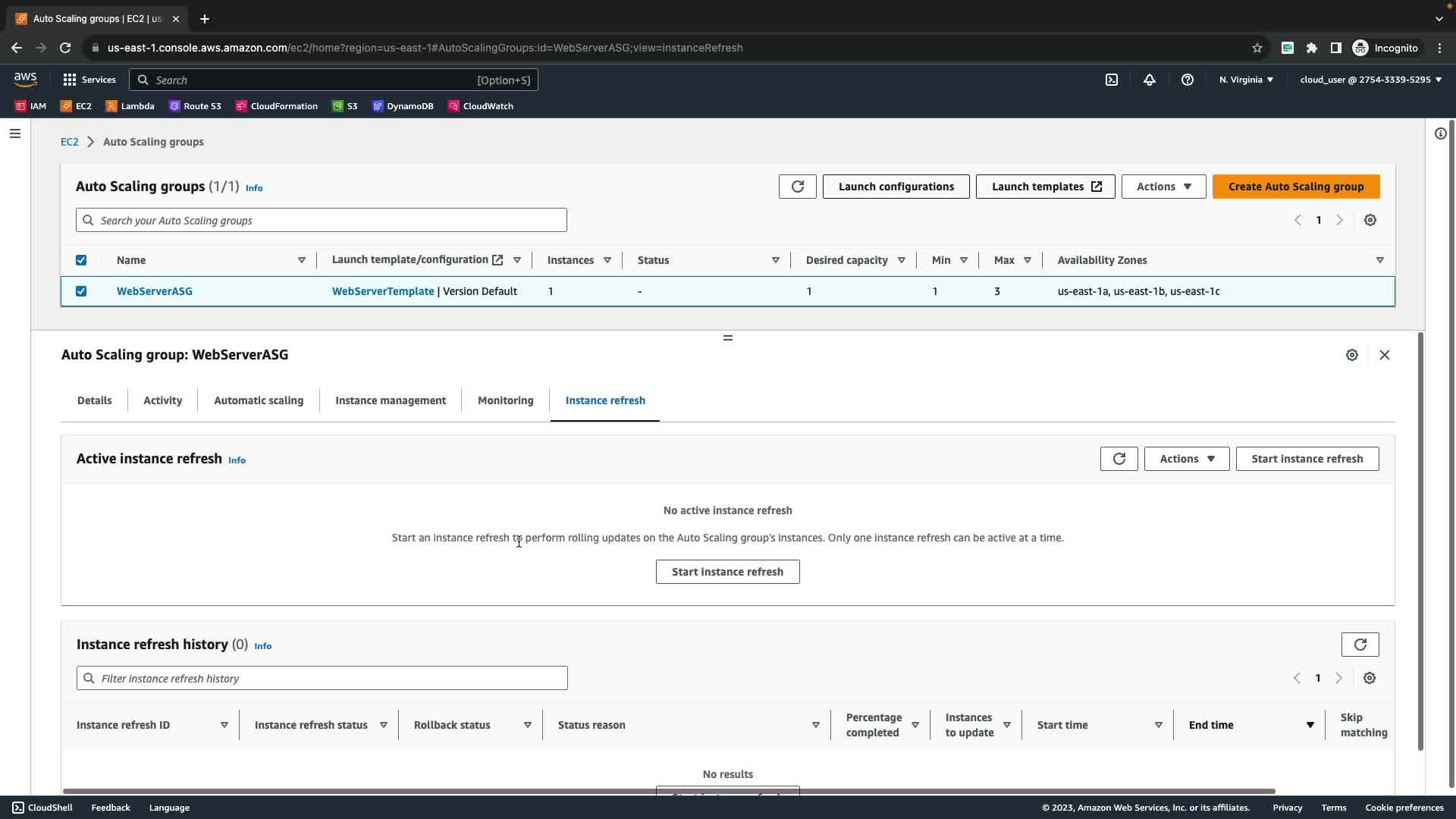The image size is (1456, 819).
Task: Switch to the Instance management tab
Action: coord(391,400)
